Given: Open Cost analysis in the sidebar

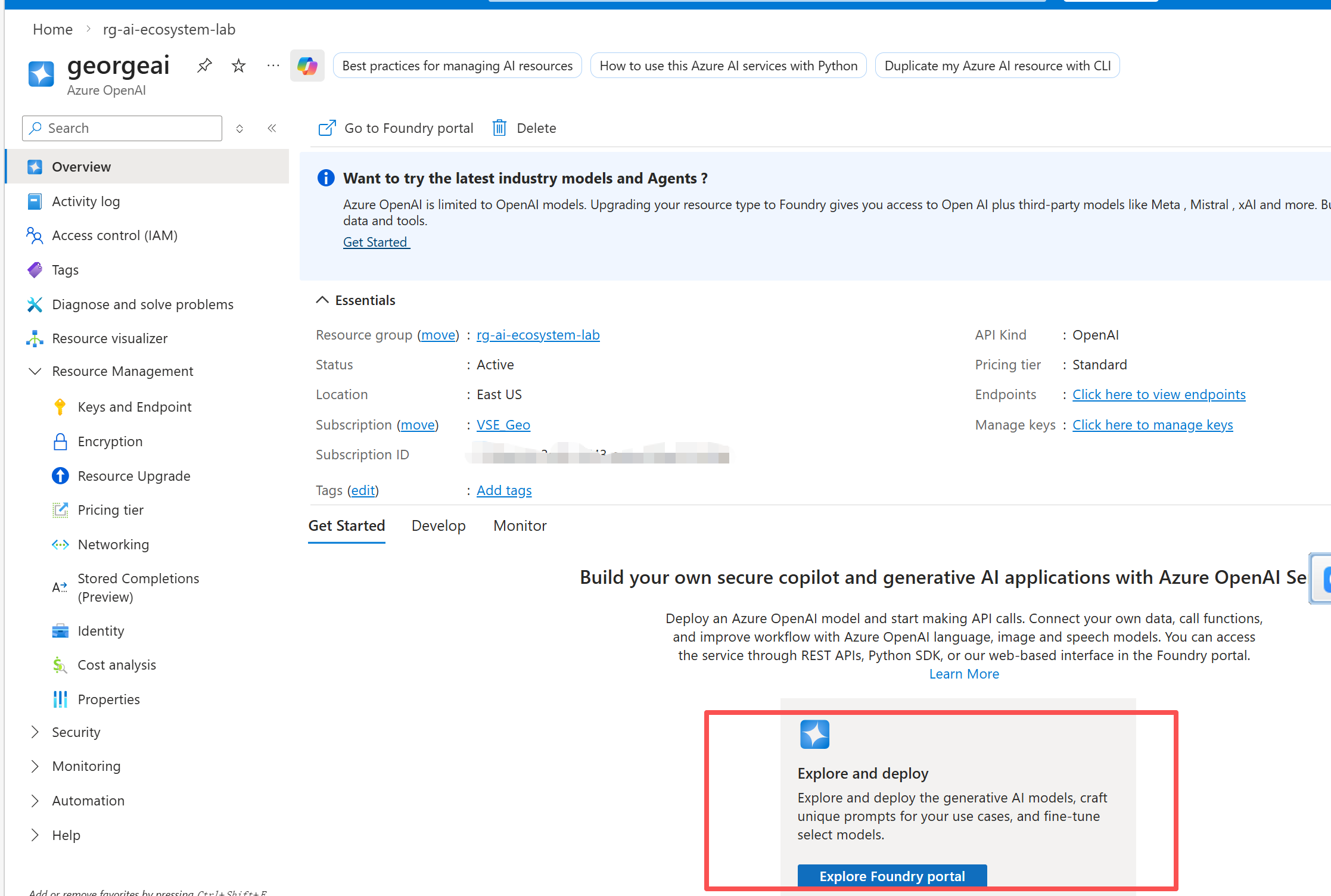Looking at the screenshot, I should coord(117,665).
